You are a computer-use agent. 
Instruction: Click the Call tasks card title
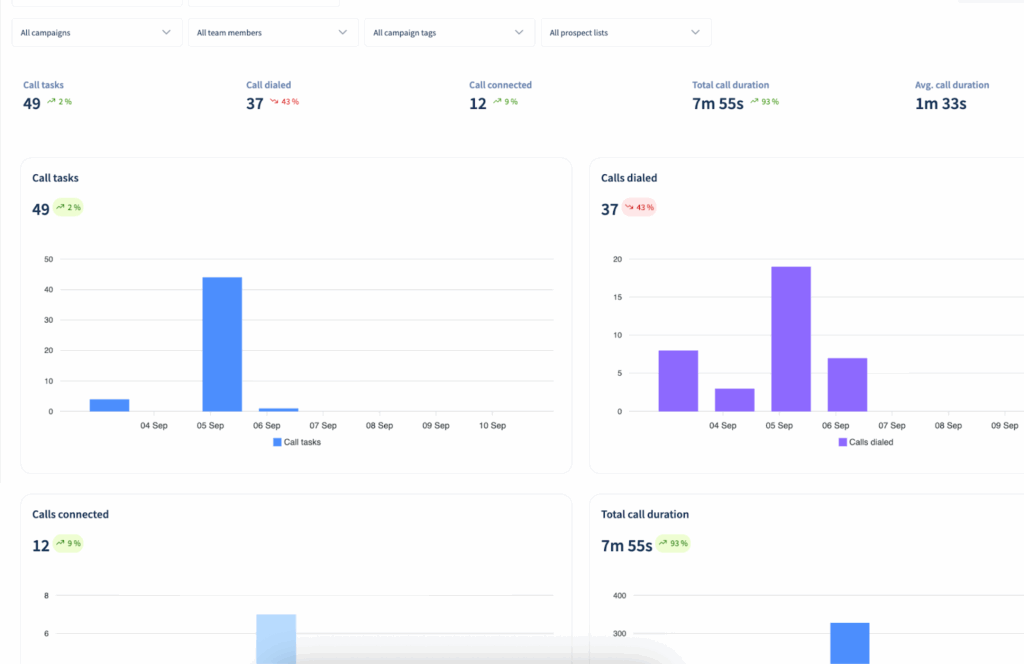point(55,178)
